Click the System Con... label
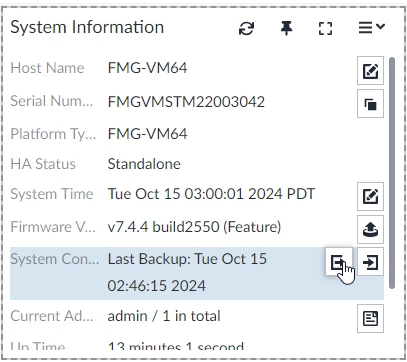This screenshot has height=362, width=407. (x=55, y=259)
